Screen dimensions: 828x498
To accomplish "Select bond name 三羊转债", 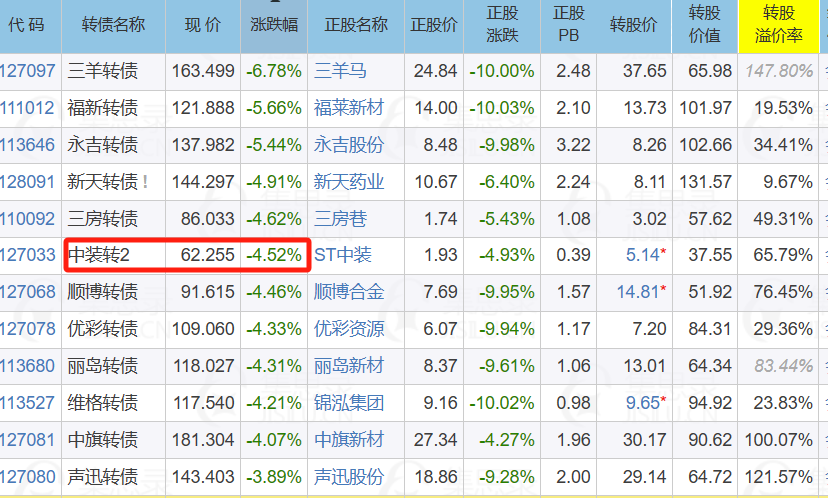I will coord(102,71).
